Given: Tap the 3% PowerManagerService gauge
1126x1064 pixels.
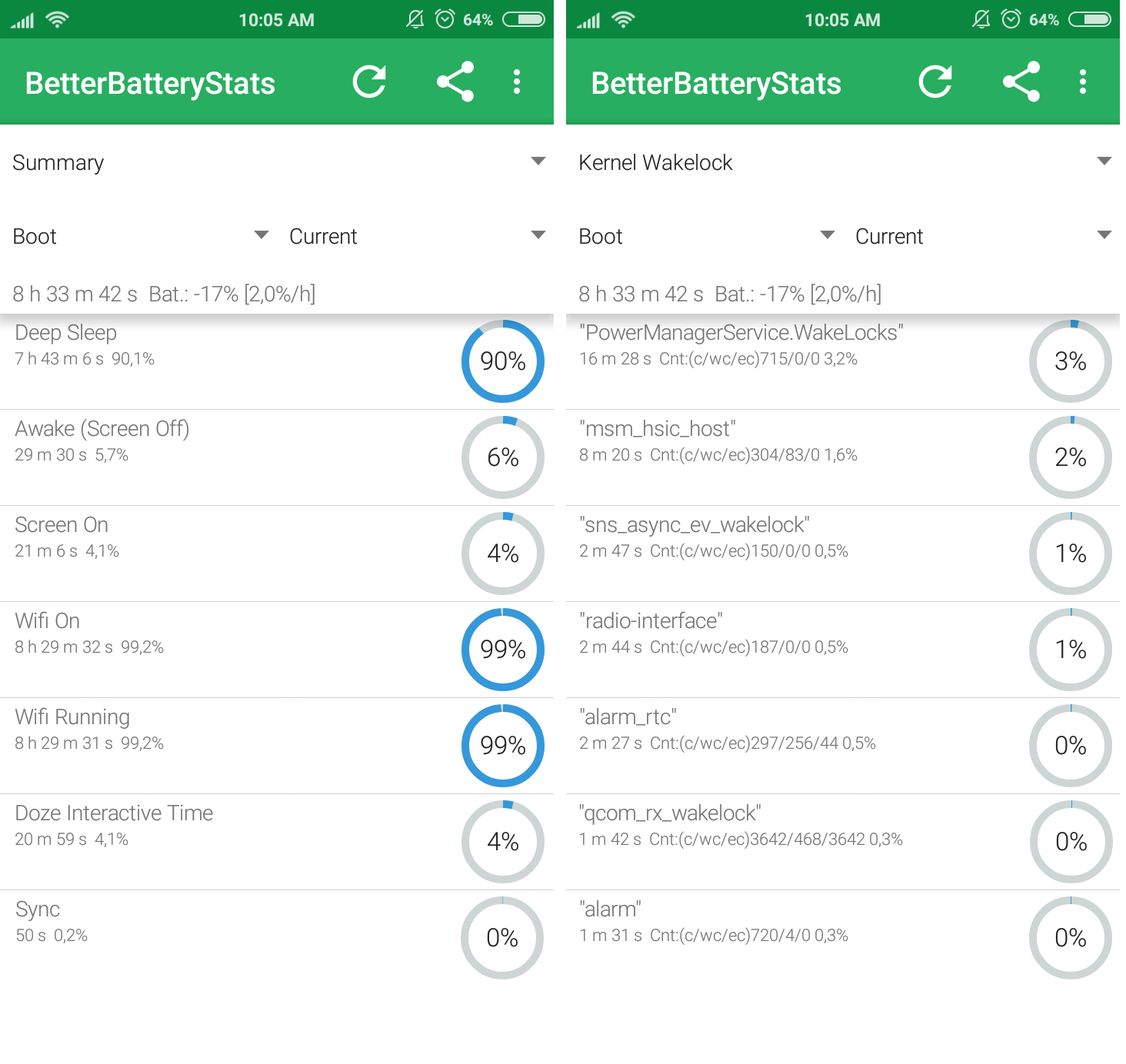Looking at the screenshot, I should [1071, 361].
